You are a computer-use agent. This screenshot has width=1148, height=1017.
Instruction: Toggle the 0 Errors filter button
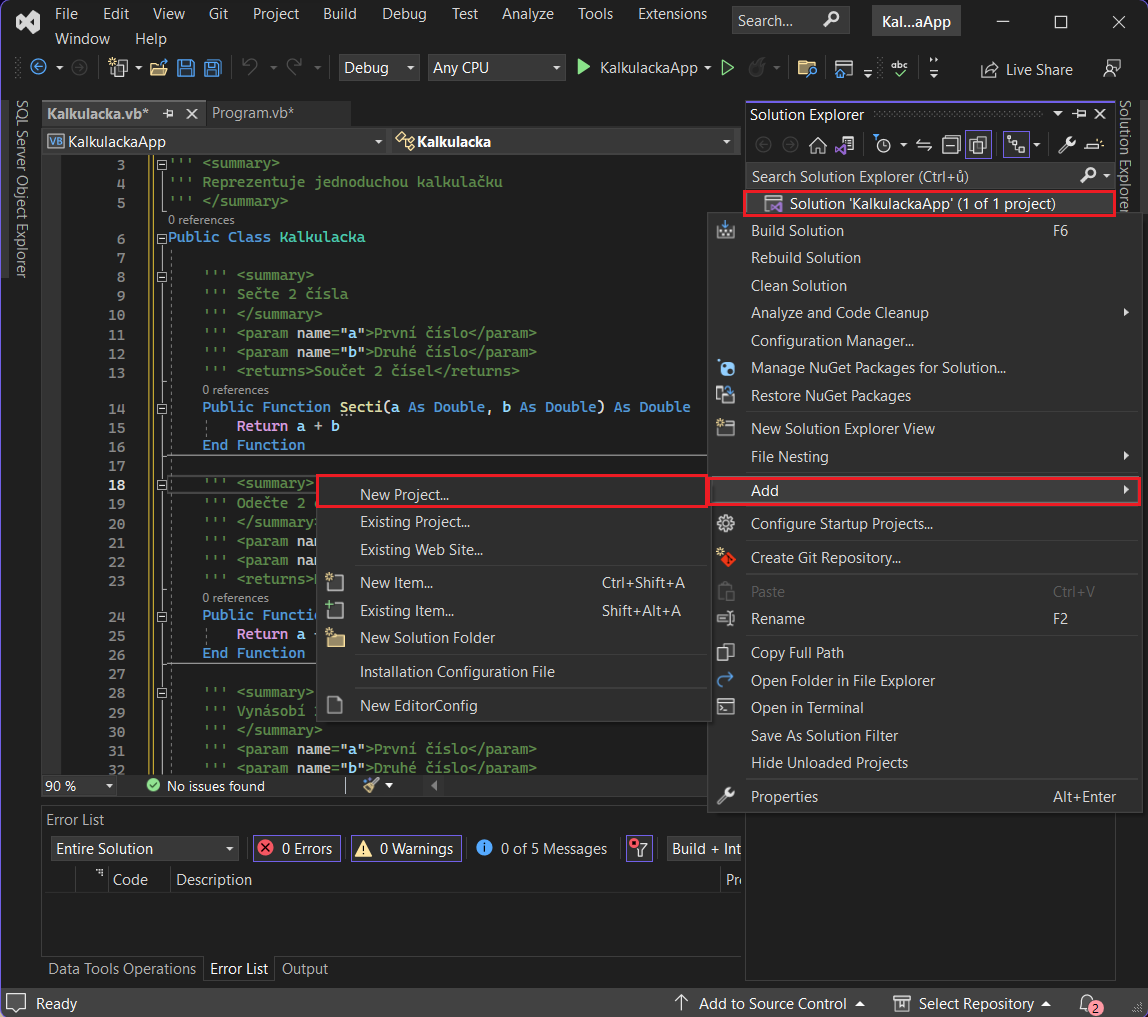[x=296, y=849]
